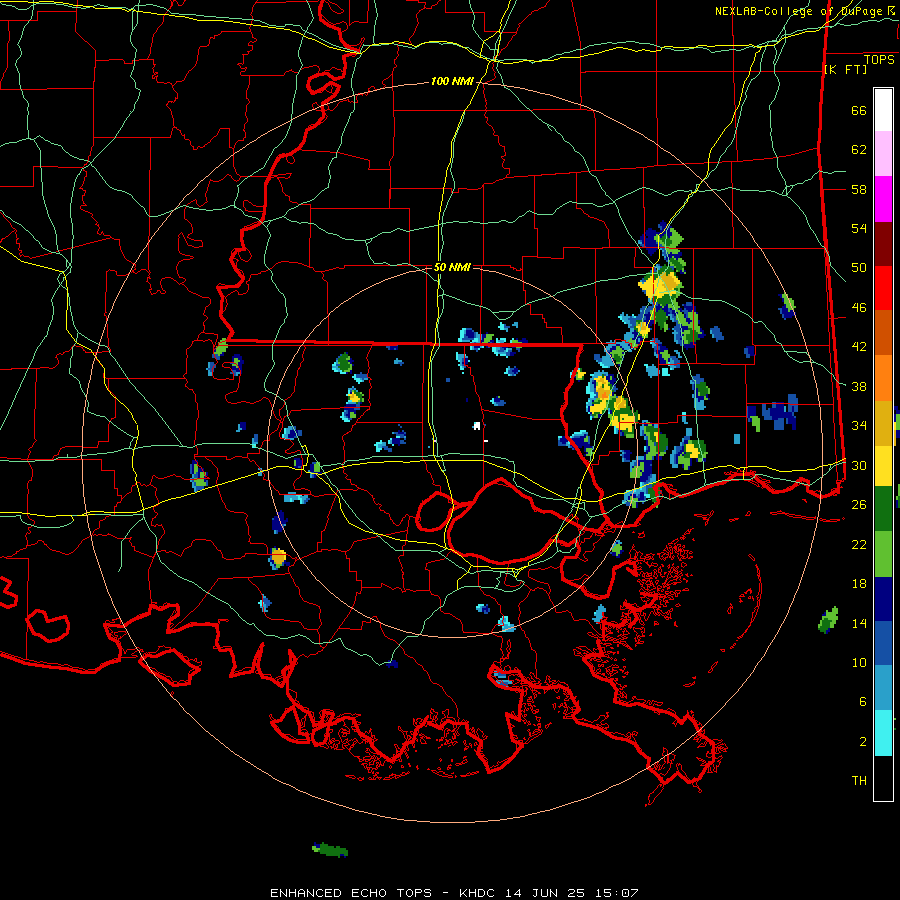Click the legend value '14'
900x900 pixels.
859,623
